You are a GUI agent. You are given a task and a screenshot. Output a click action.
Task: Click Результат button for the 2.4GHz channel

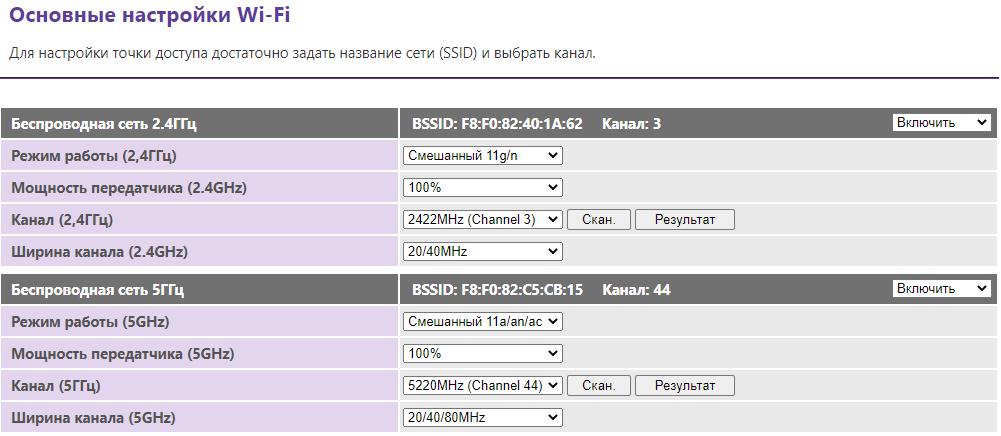(x=685, y=219)
